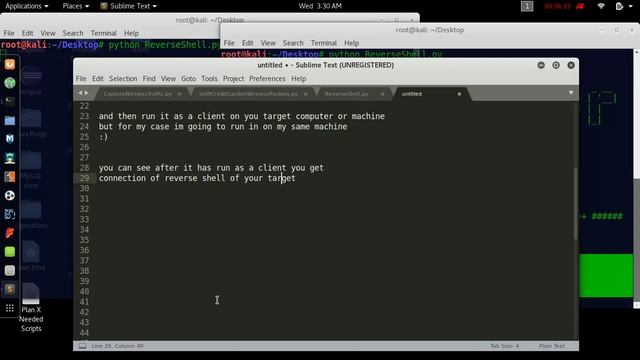640x360 pixels.
Task: Select the Sublime Text dock icon
Action: click(10, 289)
